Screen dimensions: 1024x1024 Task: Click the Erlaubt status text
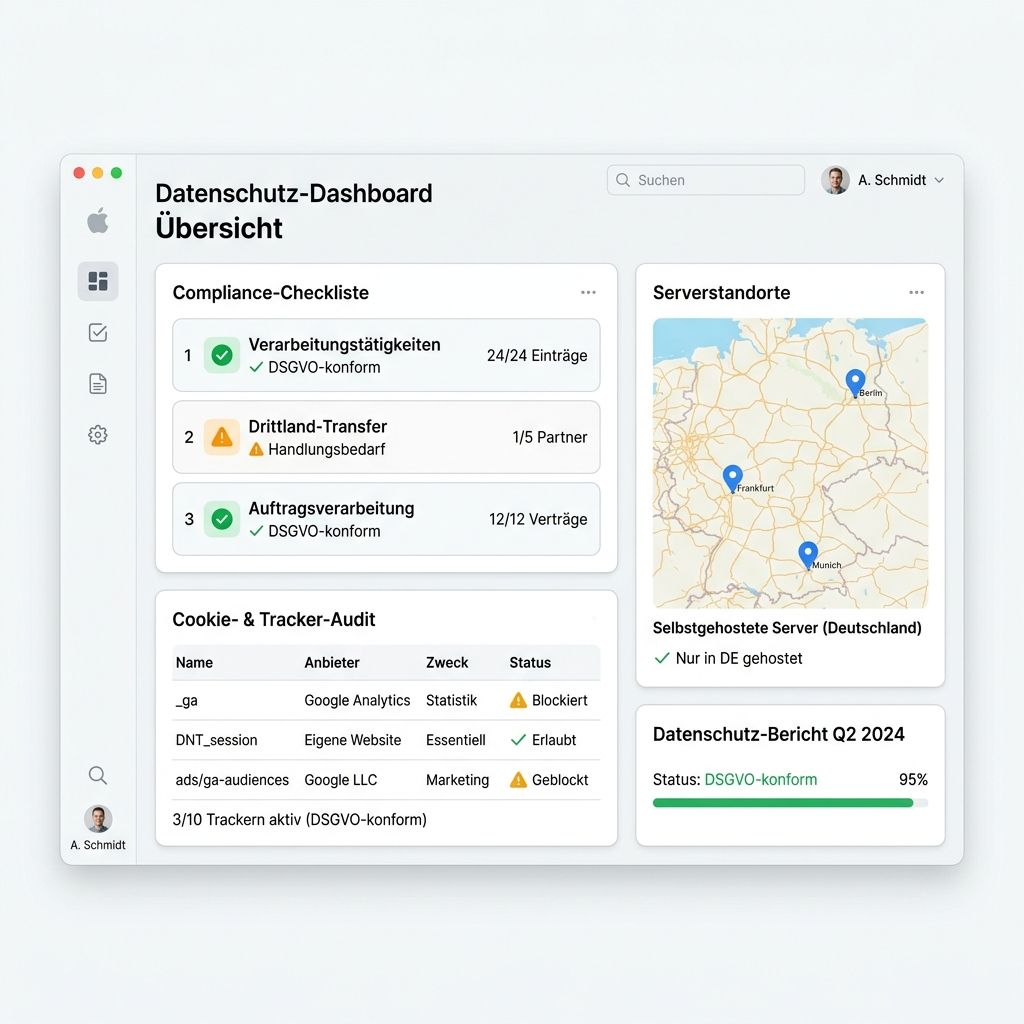[x=554, y=740]
